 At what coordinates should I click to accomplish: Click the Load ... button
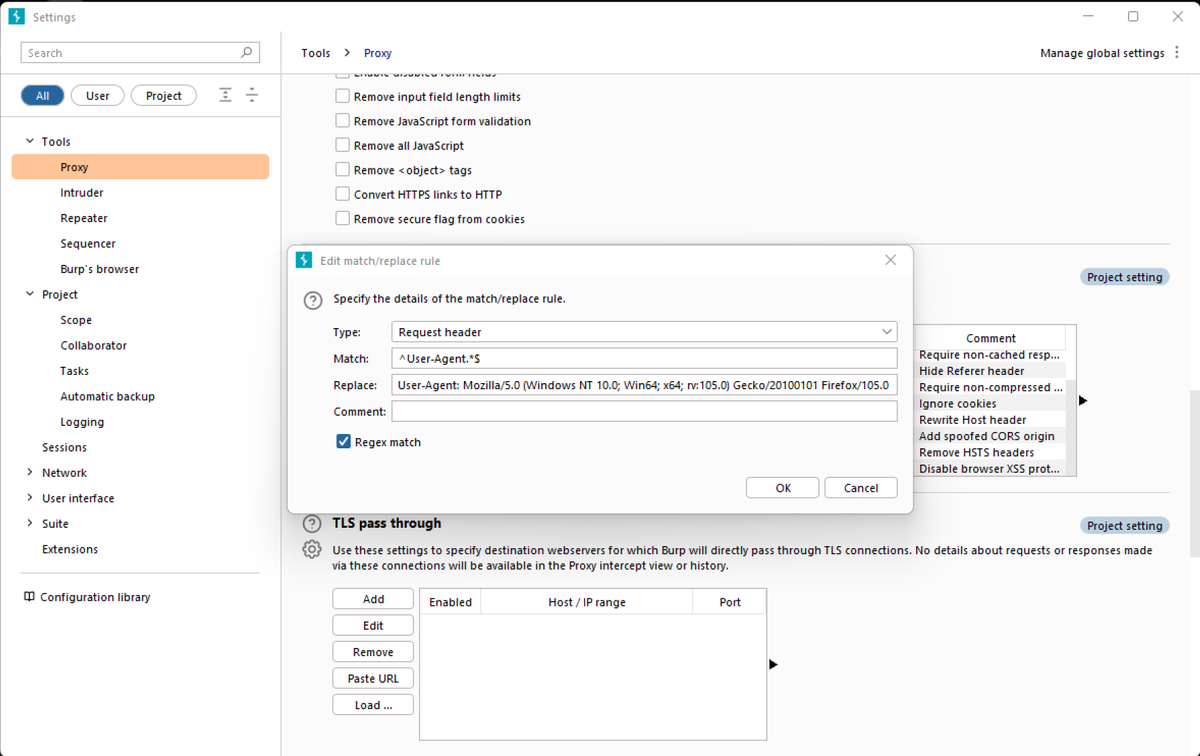373,705
